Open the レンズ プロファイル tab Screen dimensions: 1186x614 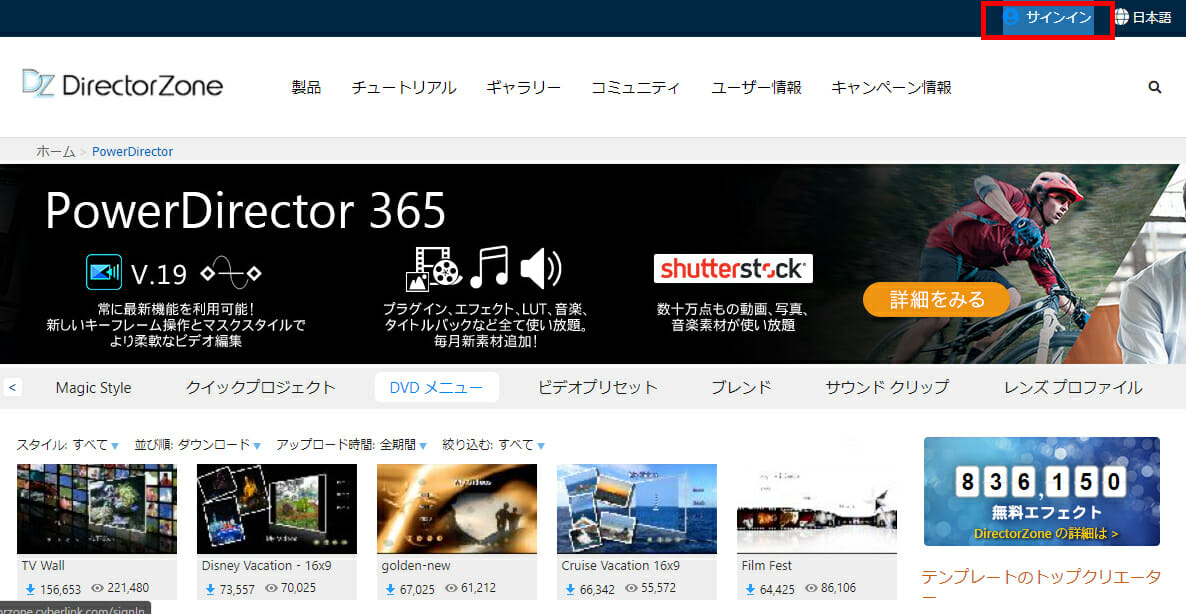pos(1073,387)
